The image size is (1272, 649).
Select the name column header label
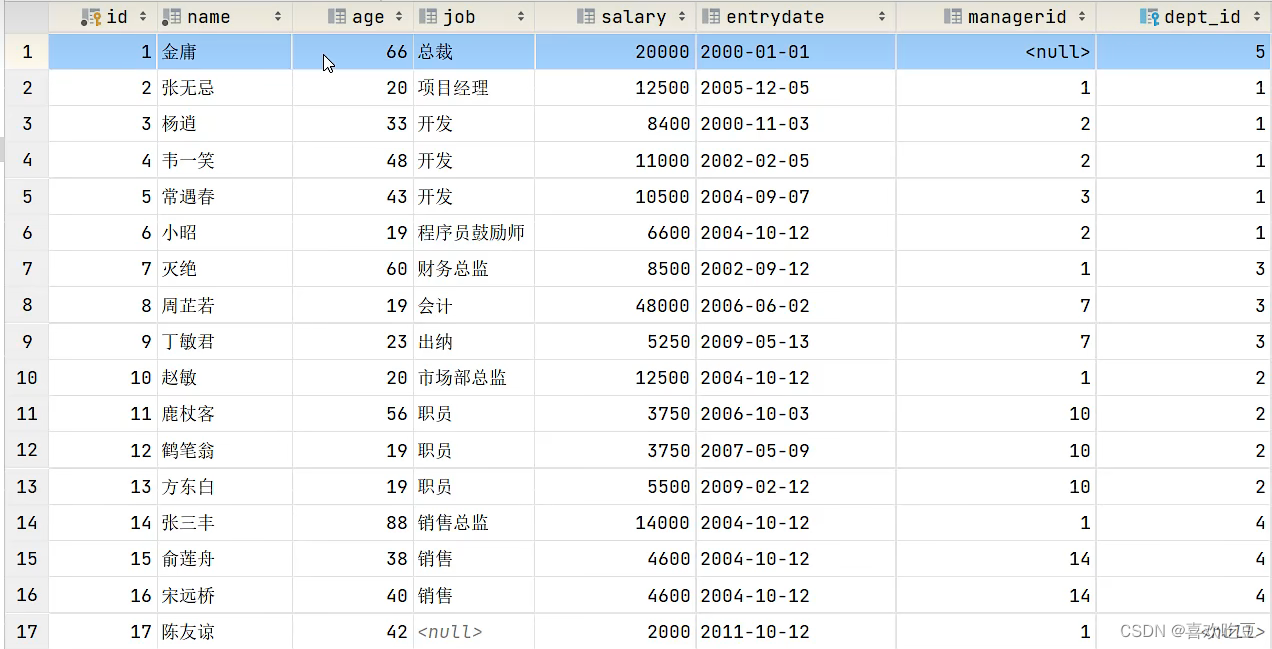pos(209,17)
